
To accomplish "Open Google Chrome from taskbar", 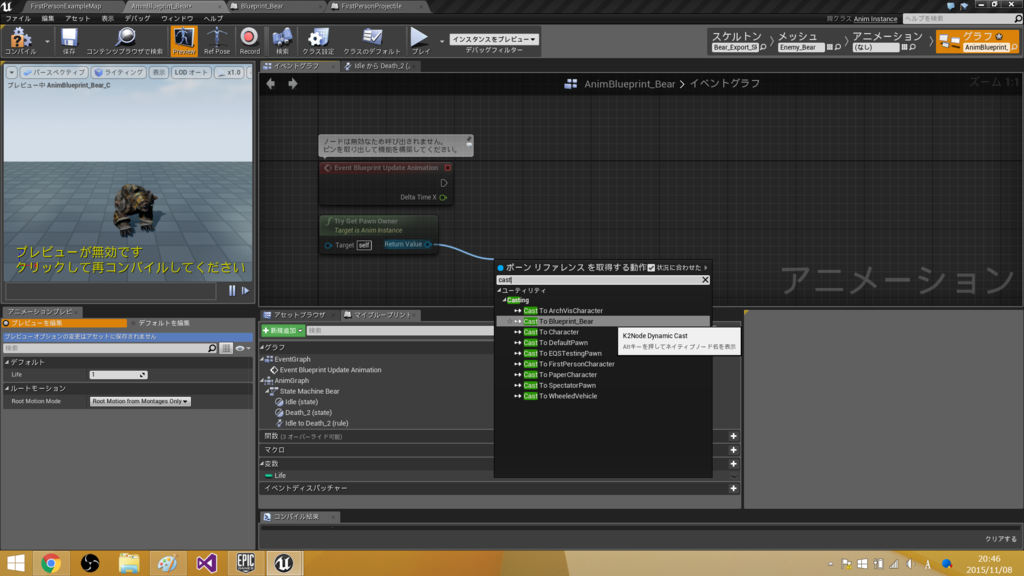I will [x=51, y=563].
